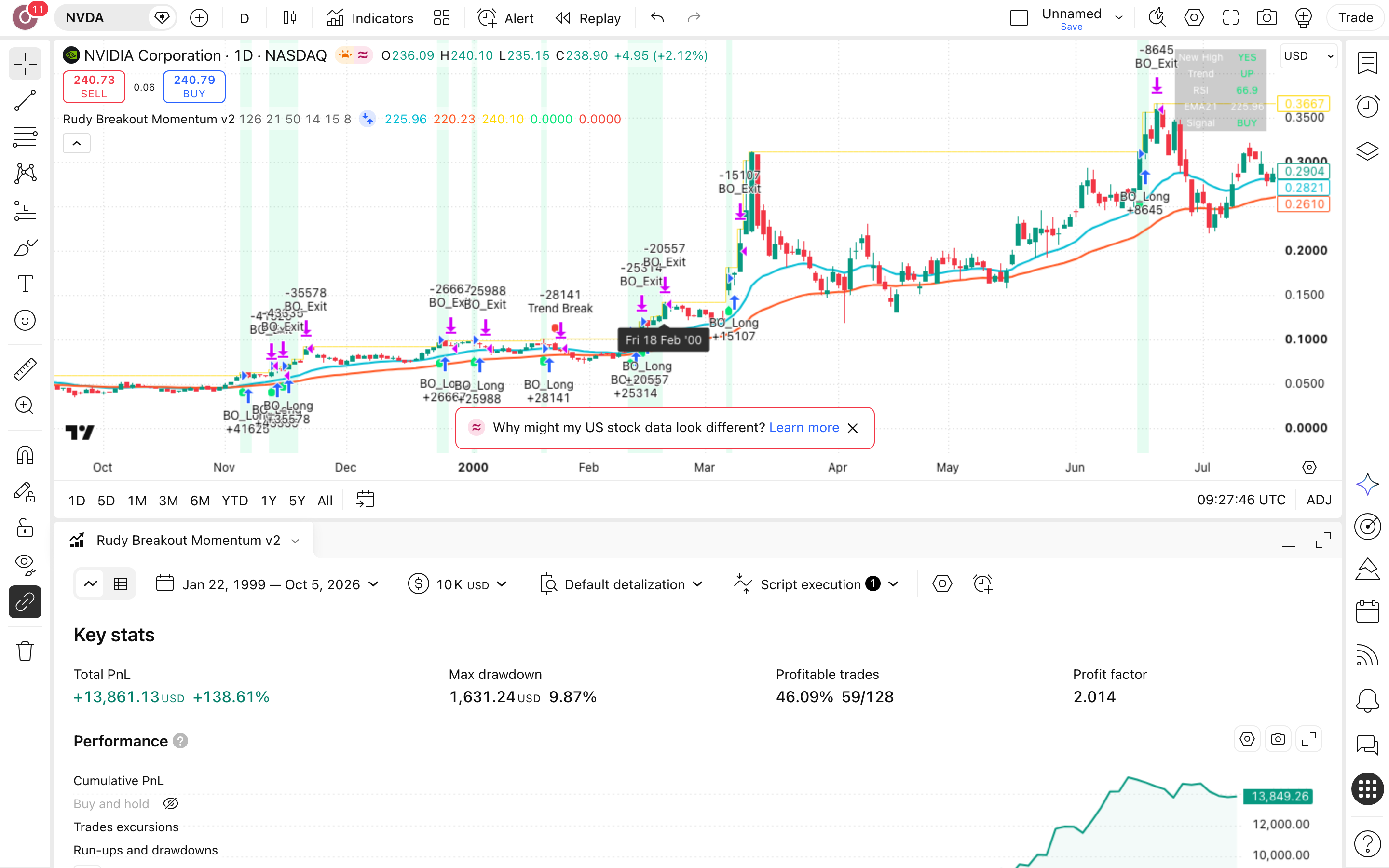Show the Buy and hold line
This screenshot has height=868, width=1389.
(170, 804)
